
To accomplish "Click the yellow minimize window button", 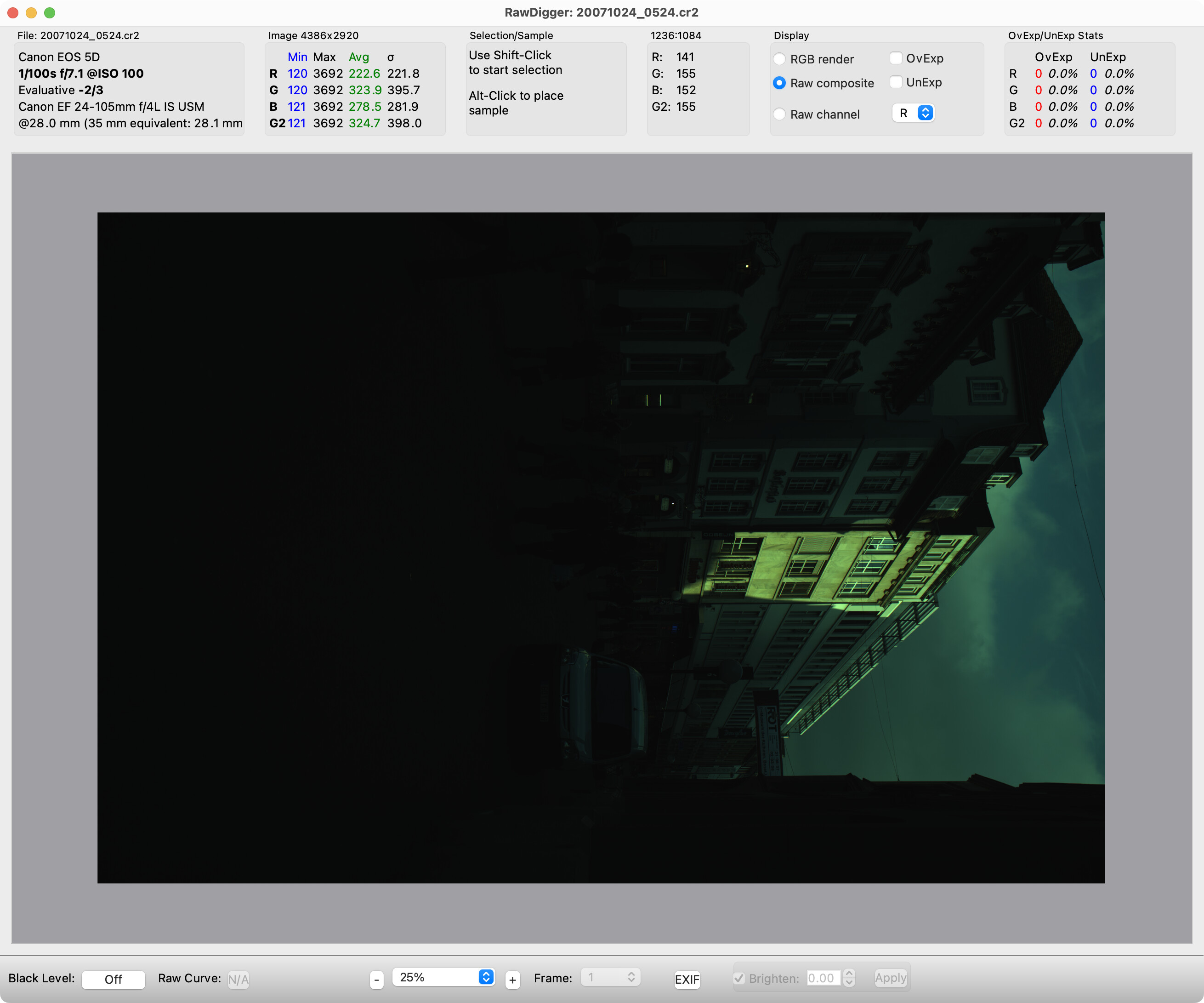I will (x=32, y=12).
